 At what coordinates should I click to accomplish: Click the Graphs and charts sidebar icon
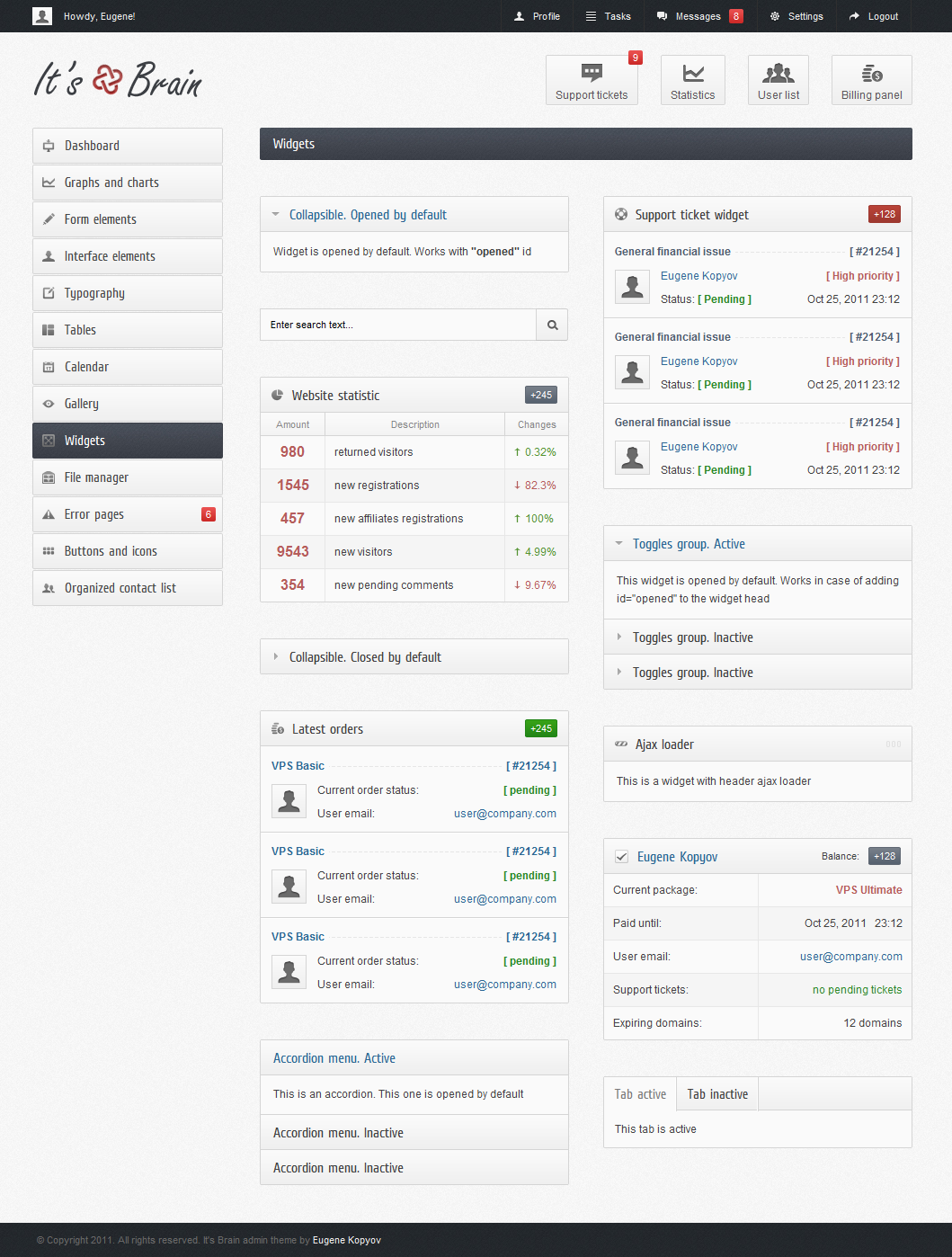point(49,183)
